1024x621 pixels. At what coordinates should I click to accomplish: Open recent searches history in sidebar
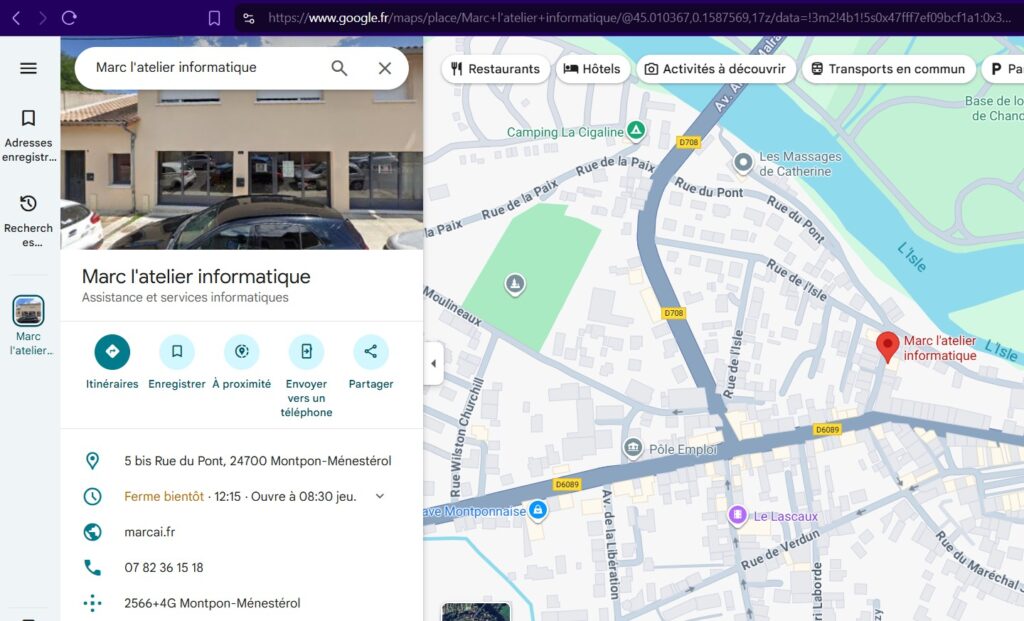29,221
